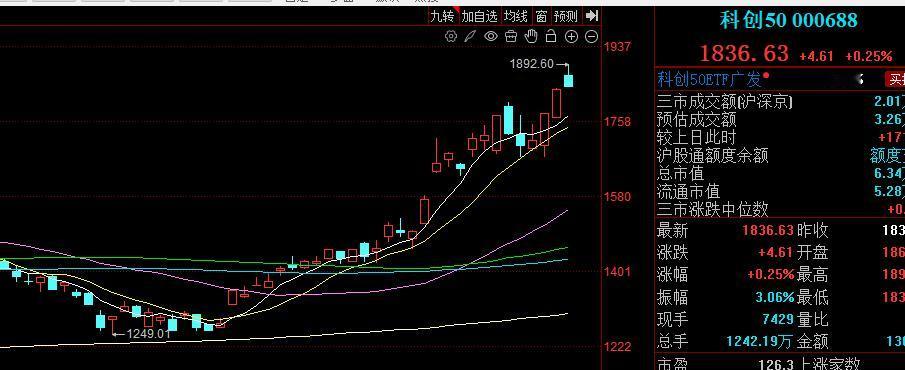Click the 窗 window button
Screen dimensions: 905x370
click(x=541, y=16)
